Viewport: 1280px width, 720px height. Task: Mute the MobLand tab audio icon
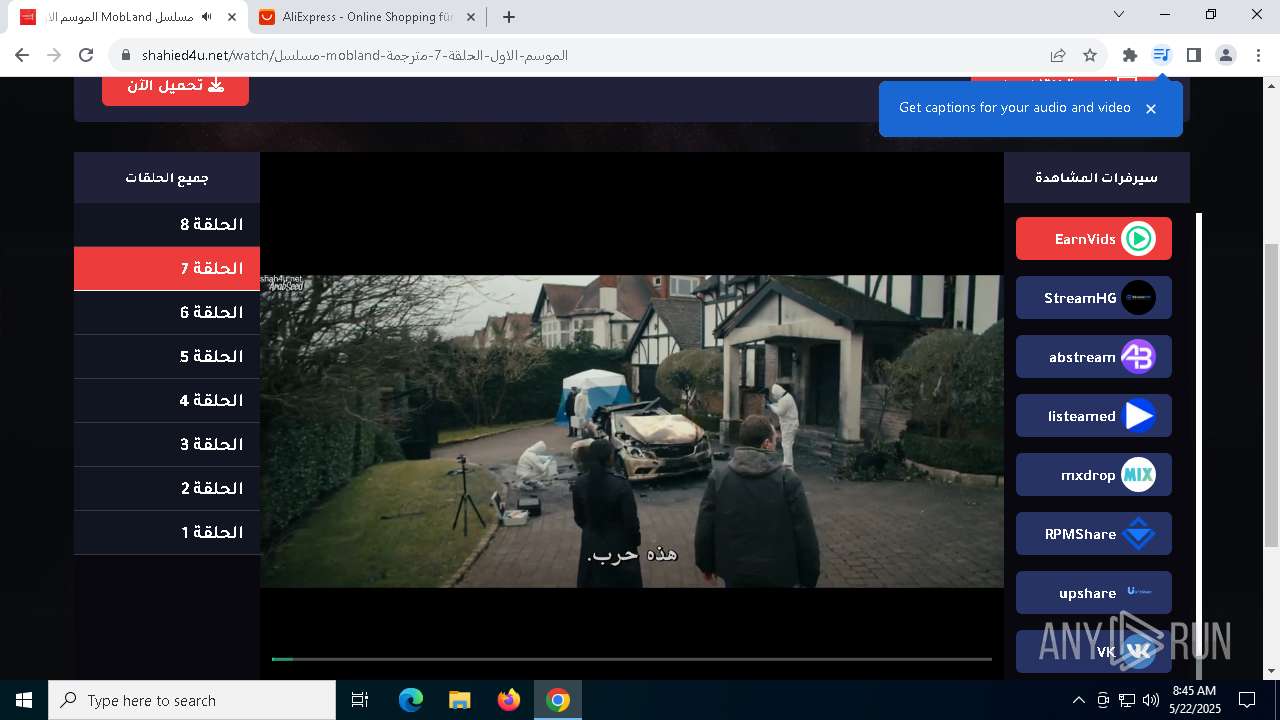point(207,17)
